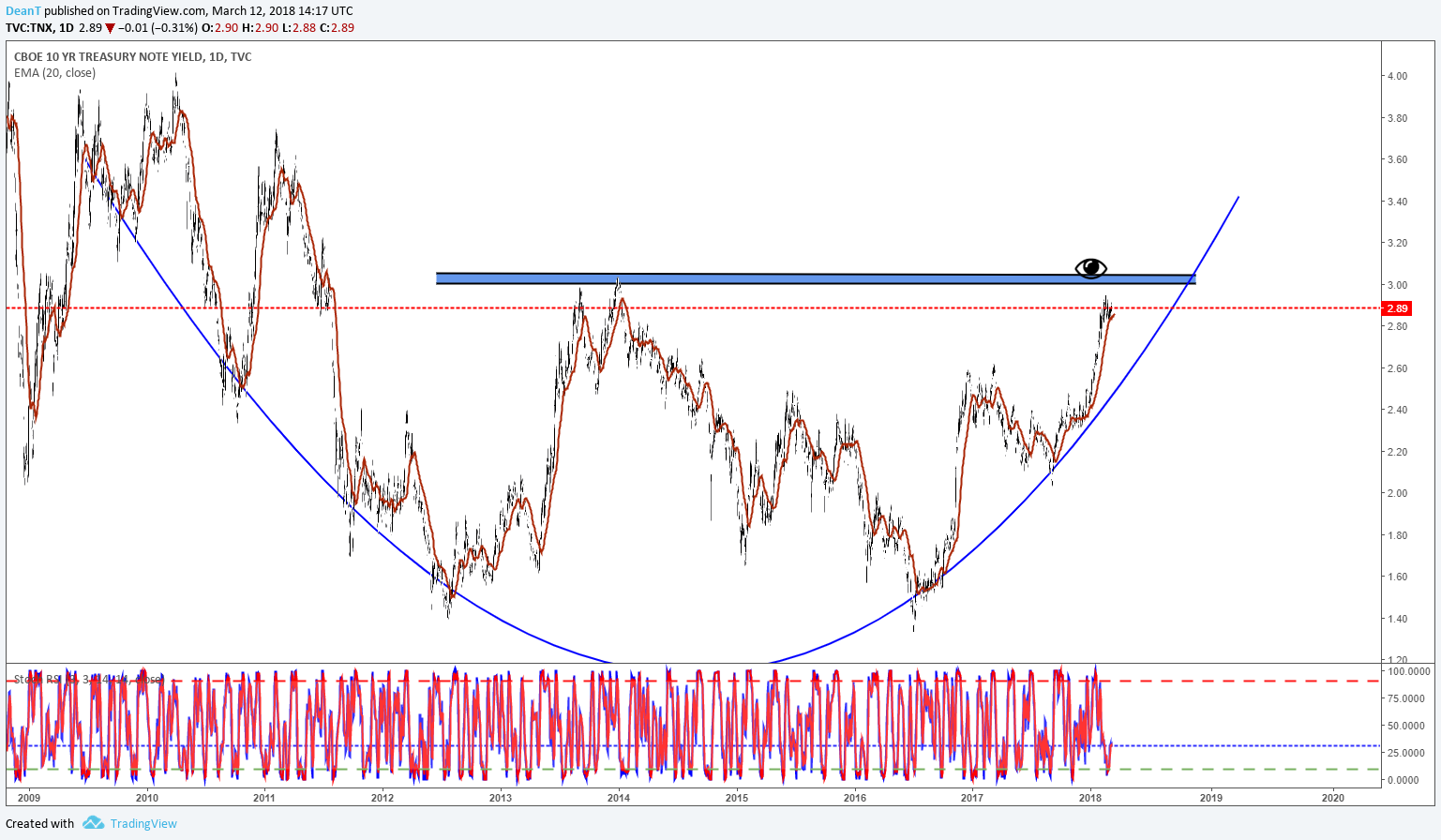Image resolution: width=1441 pixels, height=840 pixels.
Task: Click the 2019 year label on time axis
Action: coord(1211,798)
